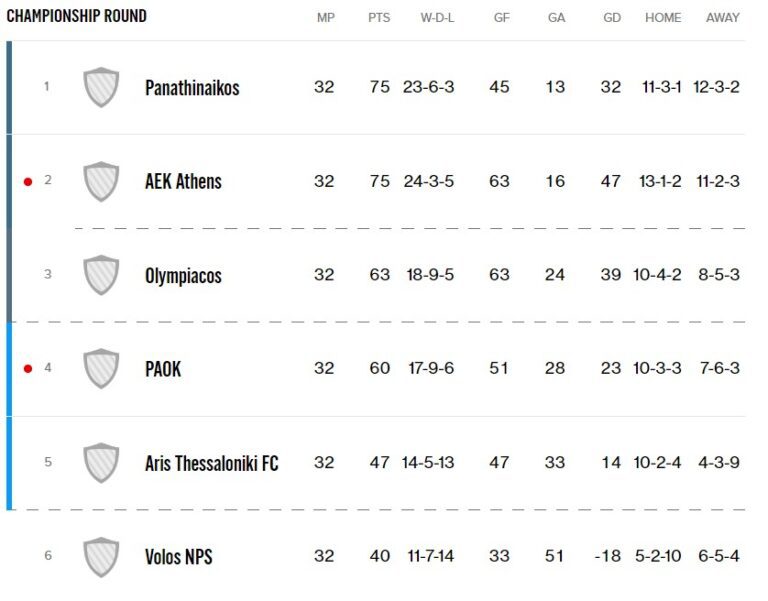Screen dimensions: 768x601
Task: Click the red dot beside PAOK rank
Action: tap(28, 369)
